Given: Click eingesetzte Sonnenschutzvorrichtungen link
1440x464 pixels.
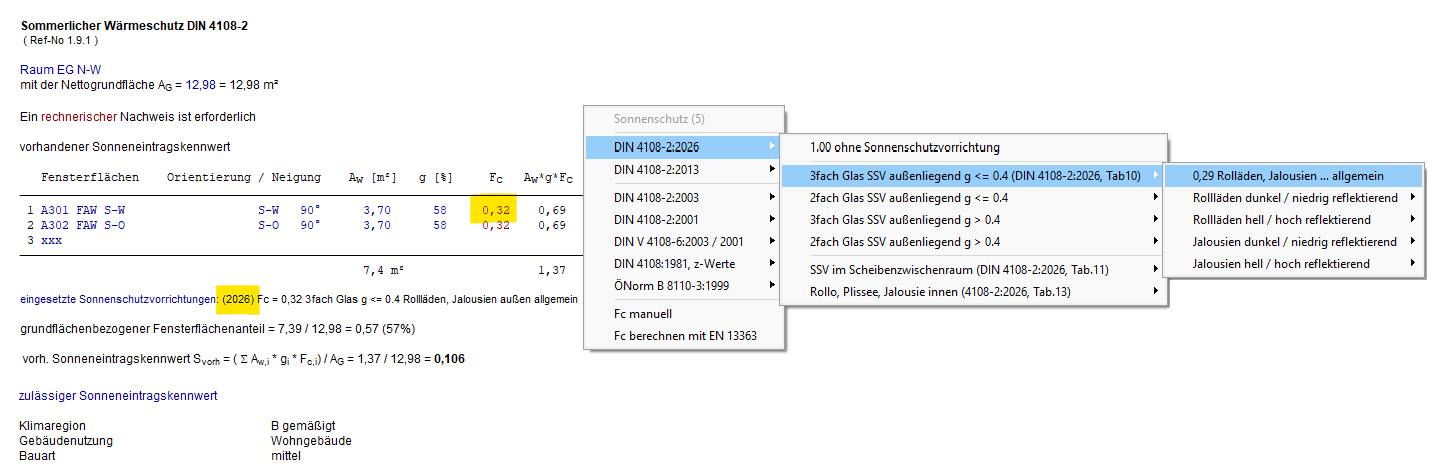Looking at the screenshot, I should click(118, 299).
